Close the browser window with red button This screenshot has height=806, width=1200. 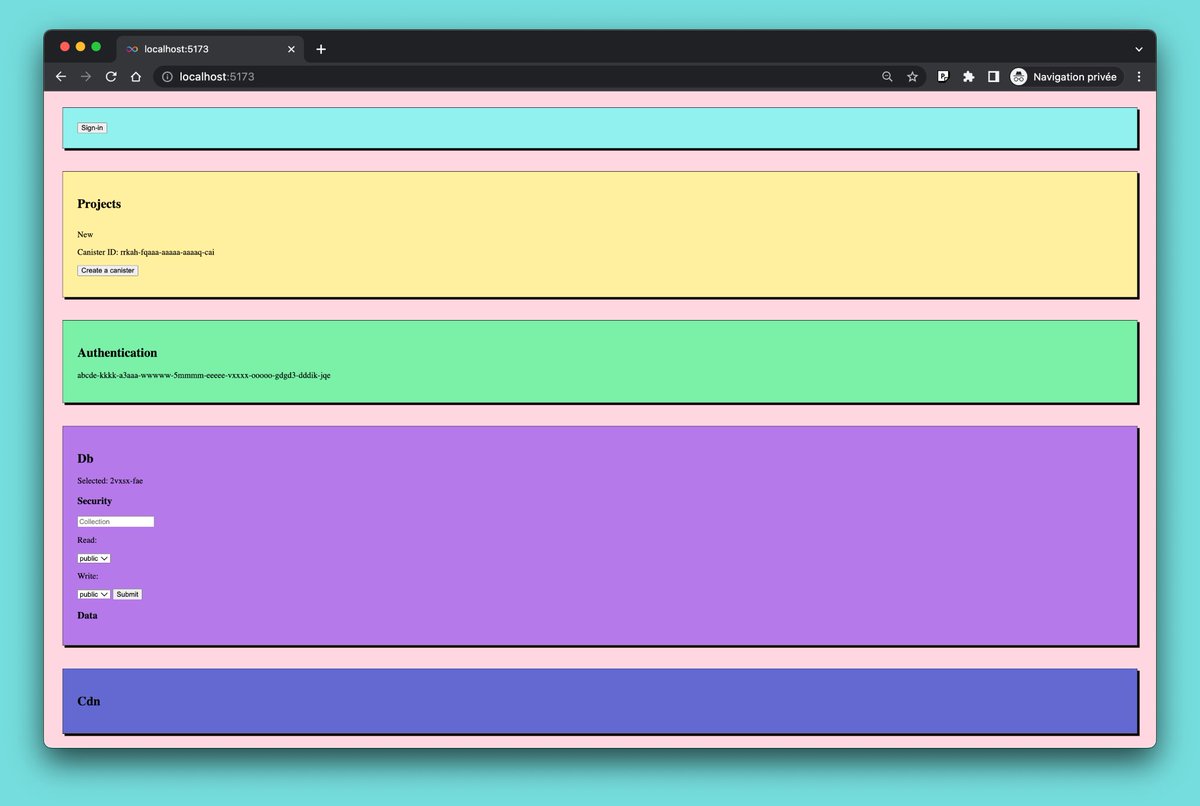coord(65,47)
